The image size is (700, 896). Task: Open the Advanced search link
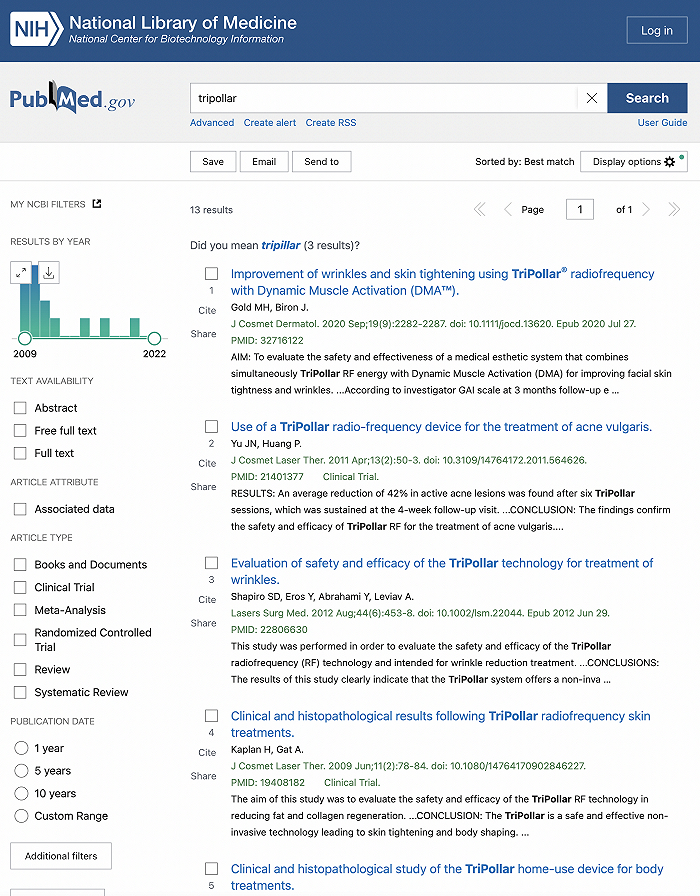click(212, 123)
